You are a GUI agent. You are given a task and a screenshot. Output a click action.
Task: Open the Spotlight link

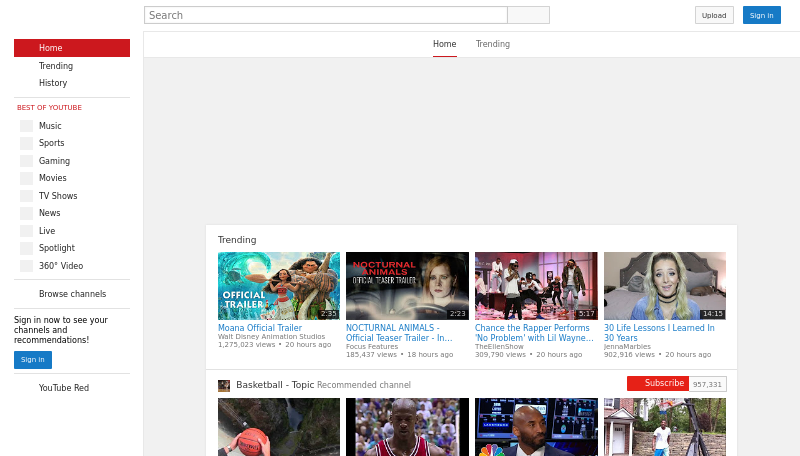click(x=57, y=248)
